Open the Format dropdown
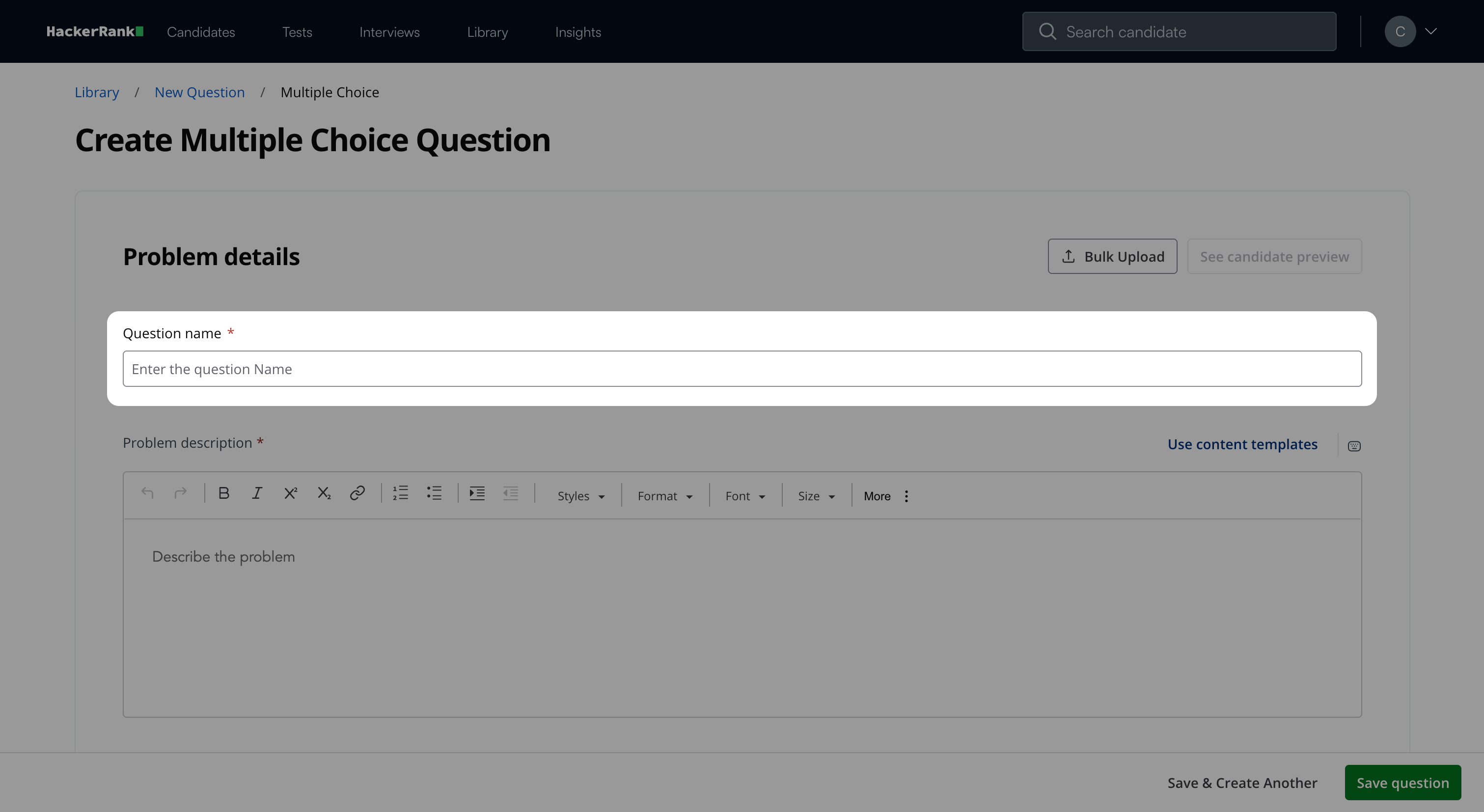 click(665, 496)
